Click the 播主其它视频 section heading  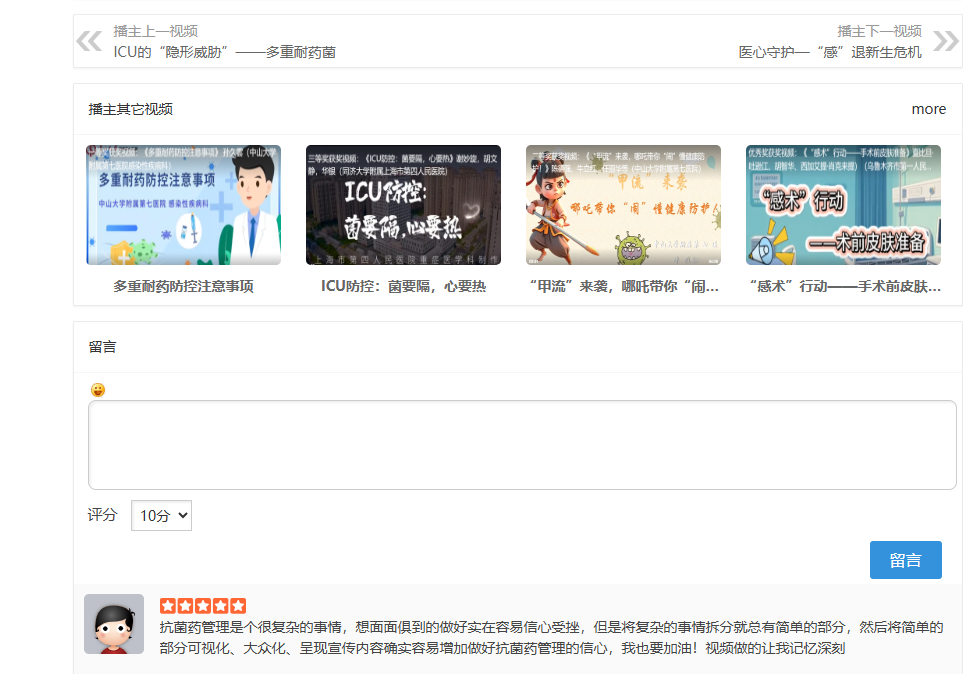[x=130, y=109]
